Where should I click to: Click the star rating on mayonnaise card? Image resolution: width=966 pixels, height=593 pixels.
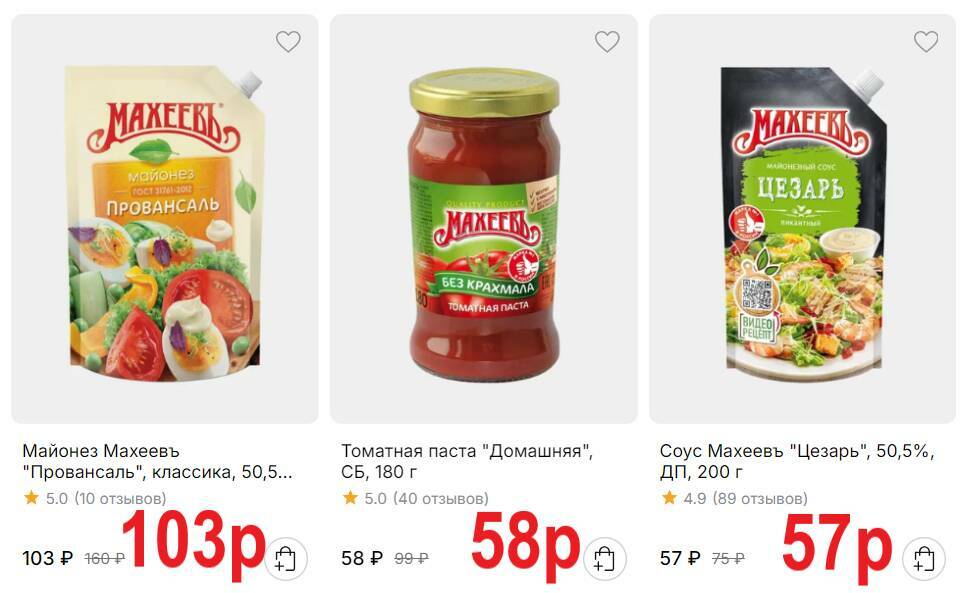point(31,498)
